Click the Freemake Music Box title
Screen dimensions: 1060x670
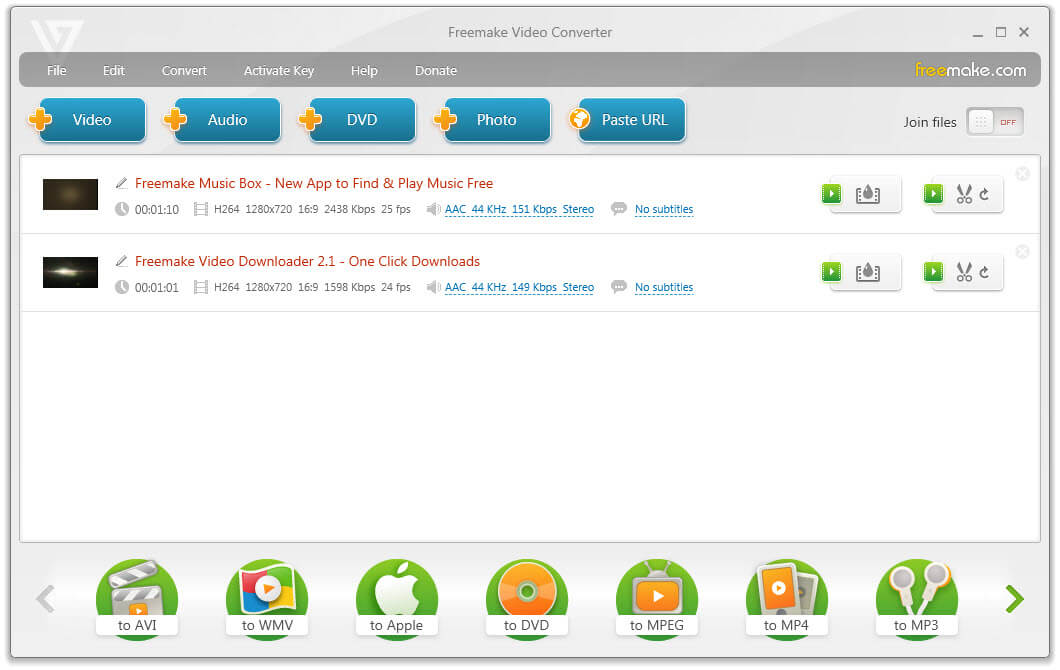click(x=314, y=183)
